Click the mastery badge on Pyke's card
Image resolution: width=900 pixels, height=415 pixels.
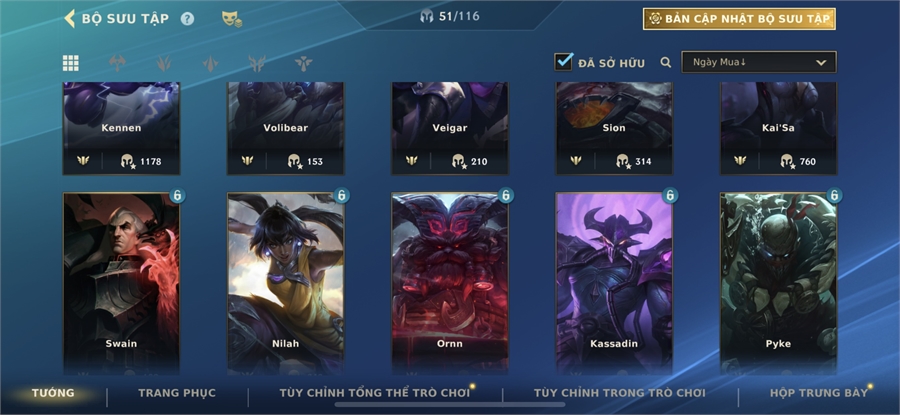[834, 196]
